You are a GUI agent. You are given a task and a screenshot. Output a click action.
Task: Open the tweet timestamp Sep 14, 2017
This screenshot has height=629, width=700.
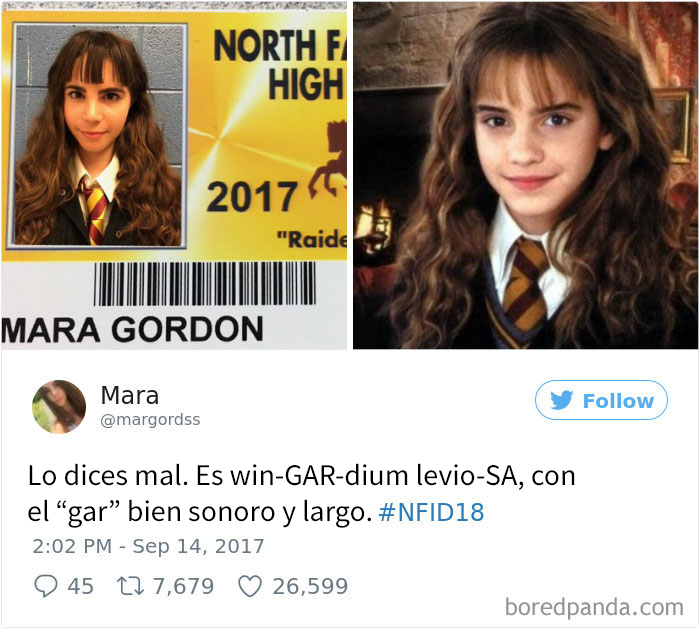[148, 546]
